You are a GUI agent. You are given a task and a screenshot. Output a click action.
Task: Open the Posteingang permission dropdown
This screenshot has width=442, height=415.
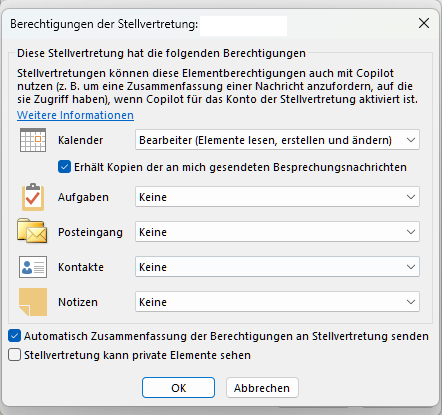coord(277,232)
